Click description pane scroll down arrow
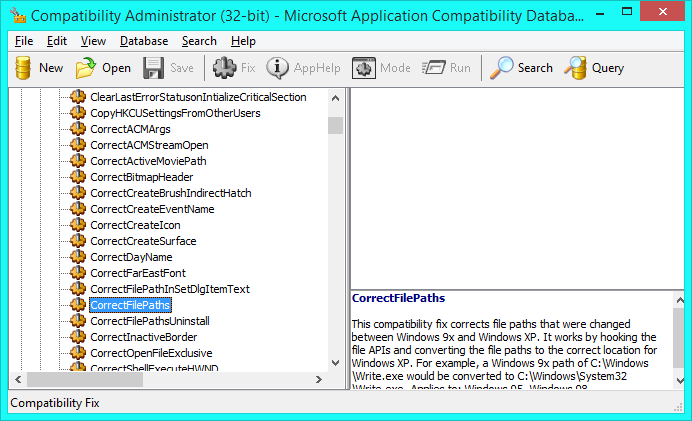692x421 pixels. click(680, 380)
